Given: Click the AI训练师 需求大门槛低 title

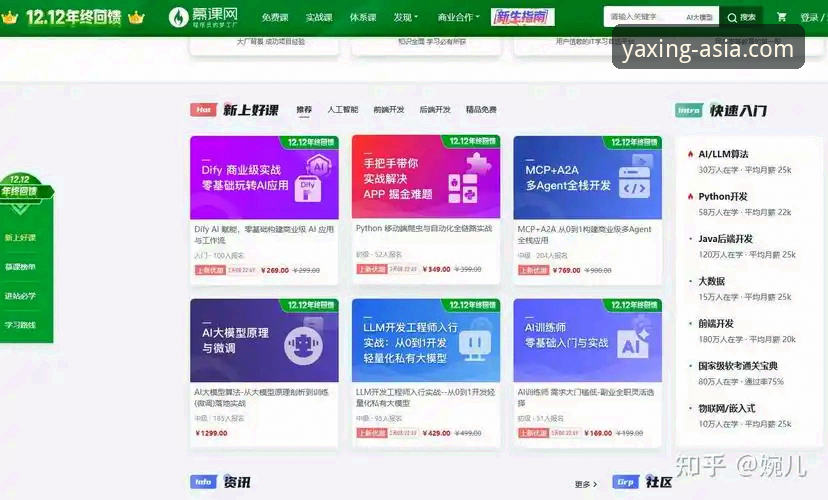Looking at the screenshot, I should (586, 398).
